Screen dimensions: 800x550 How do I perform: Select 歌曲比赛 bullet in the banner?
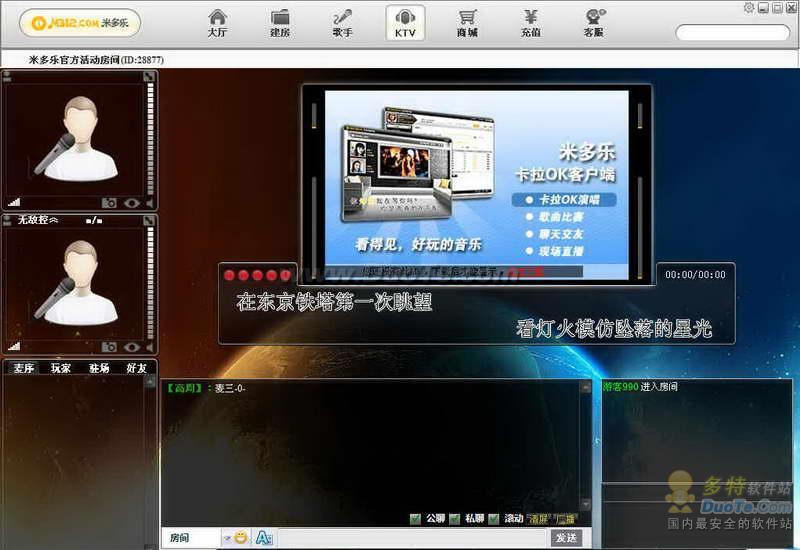click(555, 217)
